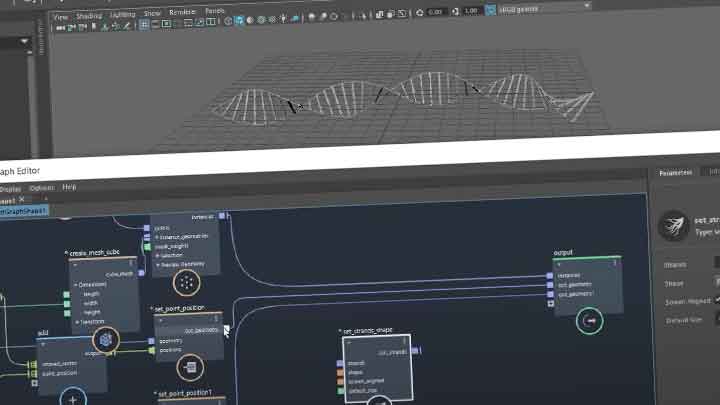Edit the gamma value 1.00 field
The width and height of the screenshot is (720, 405).
tap(471, 11)
